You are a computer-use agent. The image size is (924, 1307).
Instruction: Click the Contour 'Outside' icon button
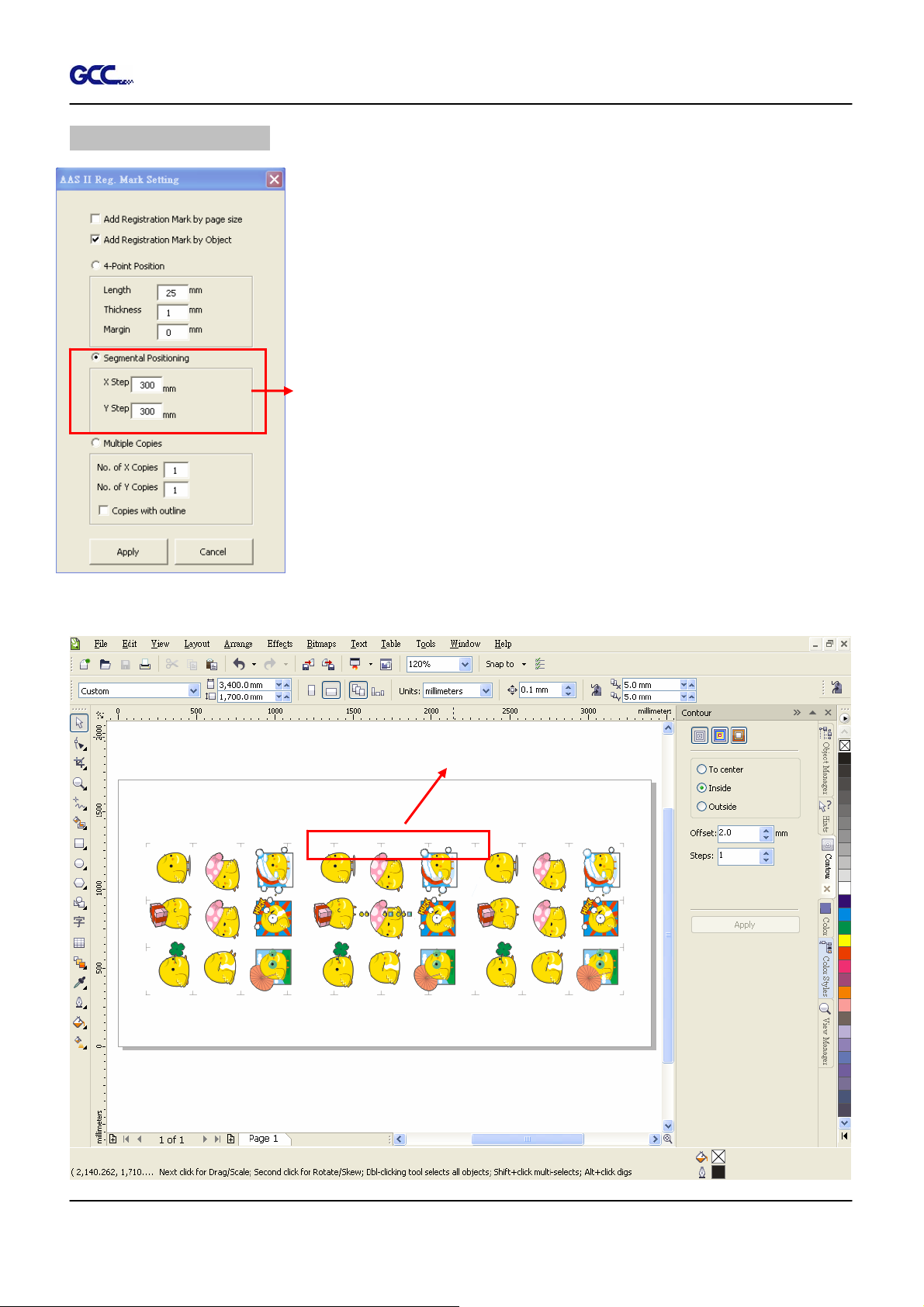pyautogui.click(x=739, y=735)
